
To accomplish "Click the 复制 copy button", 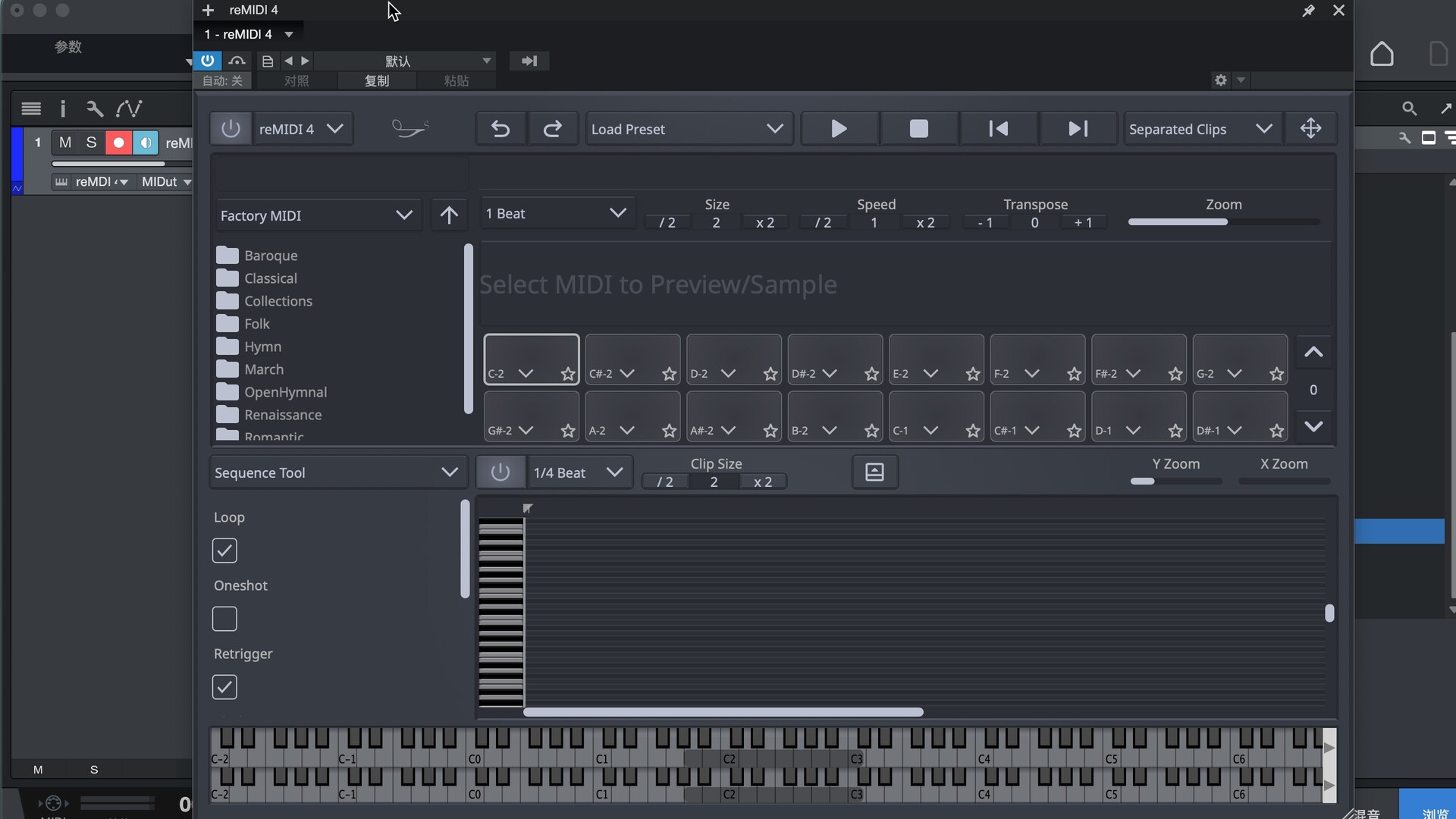I will click(x=377, y=80).
